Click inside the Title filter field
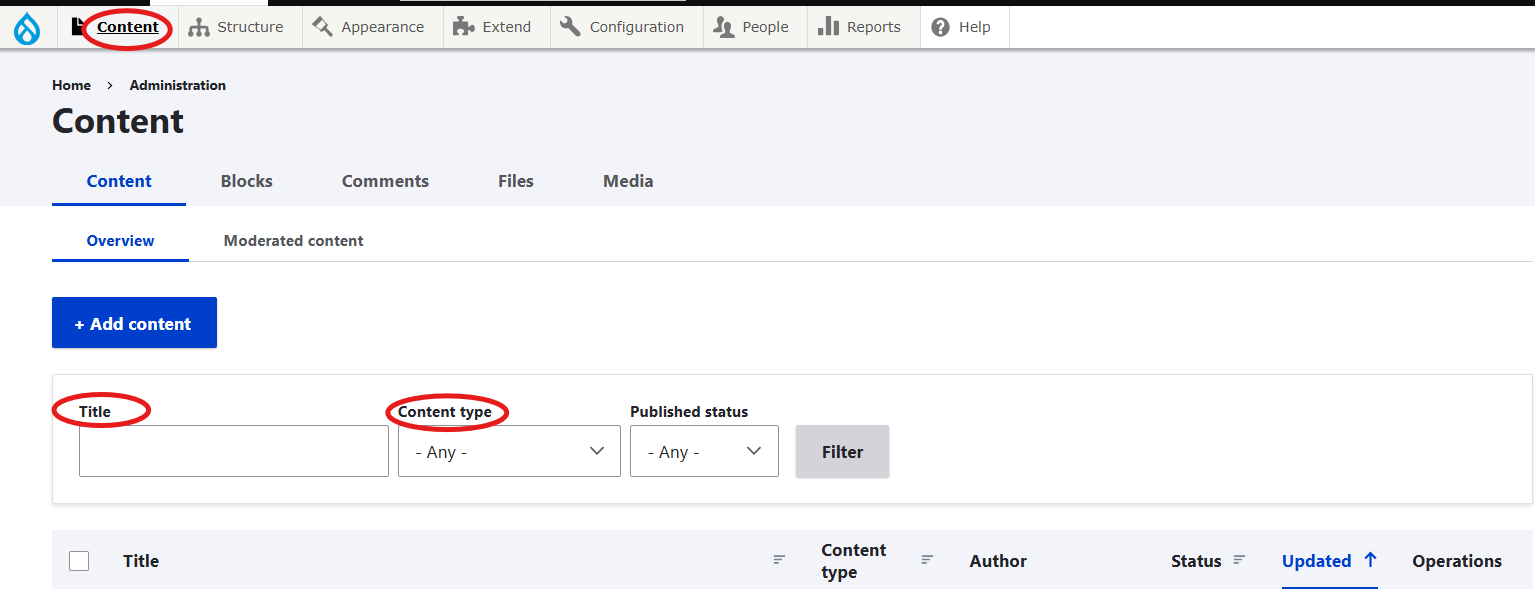 (233, 451)
